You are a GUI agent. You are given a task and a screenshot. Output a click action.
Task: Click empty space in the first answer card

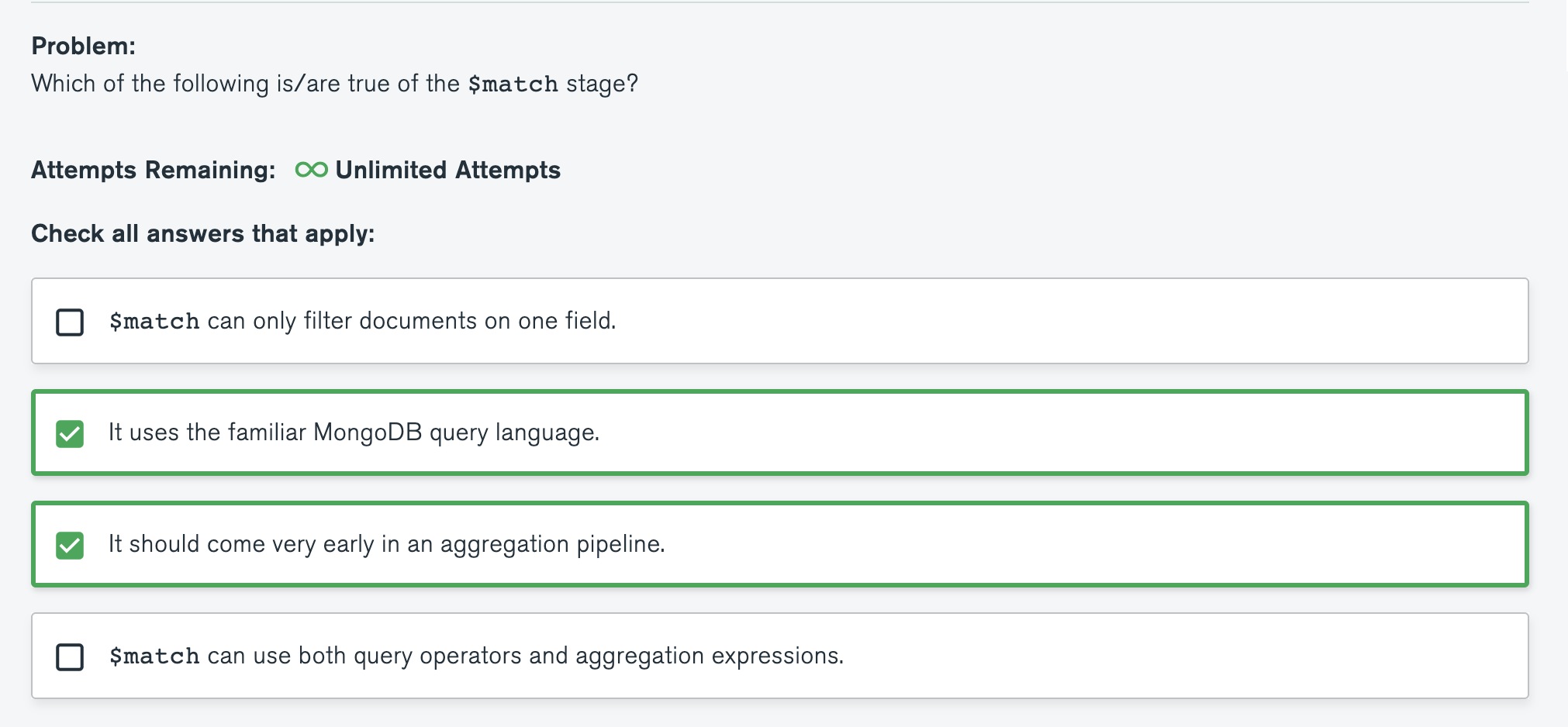pos(1086,321)
